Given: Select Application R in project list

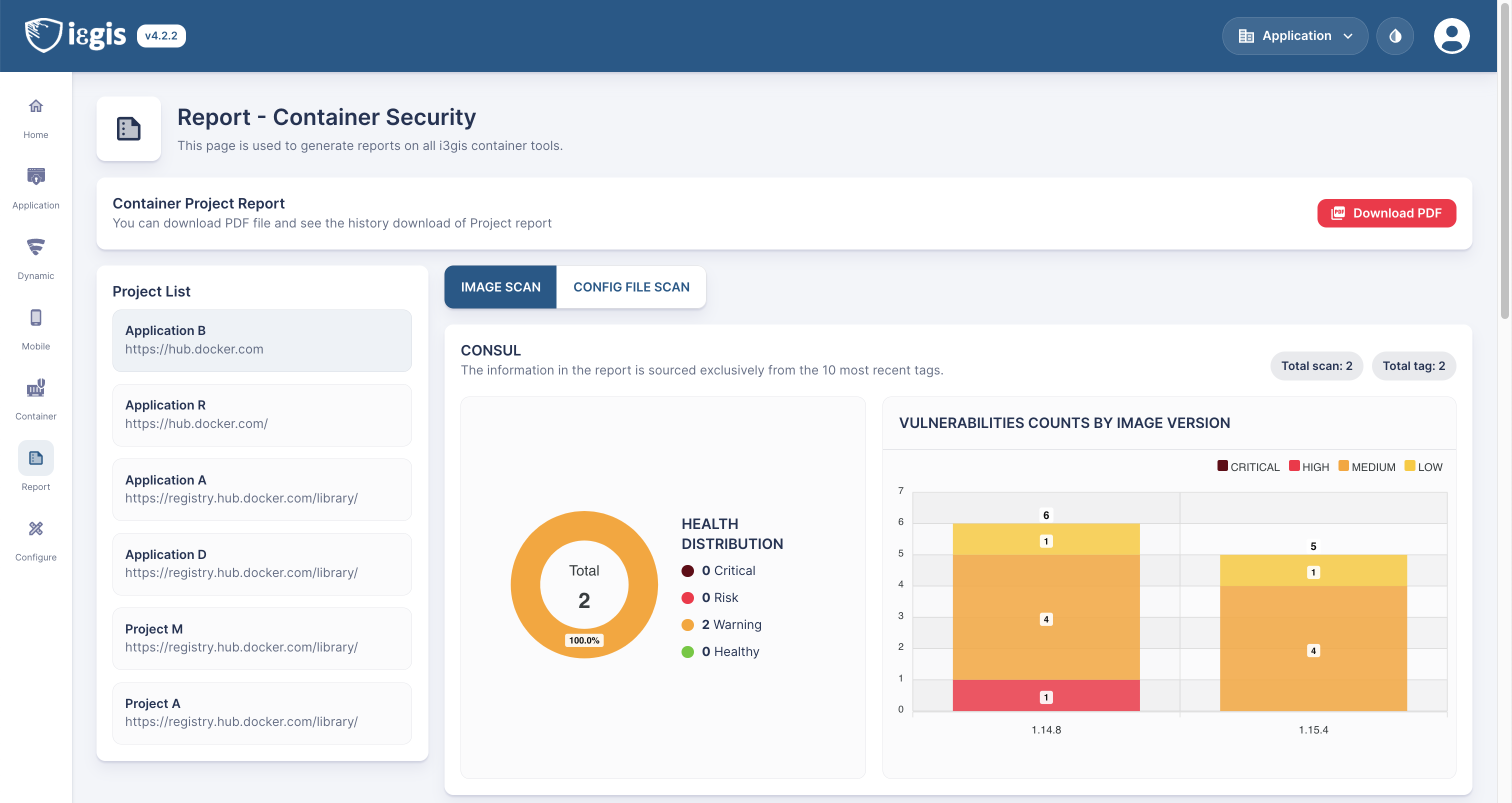Looking at the screenshot, I should 262,414.
